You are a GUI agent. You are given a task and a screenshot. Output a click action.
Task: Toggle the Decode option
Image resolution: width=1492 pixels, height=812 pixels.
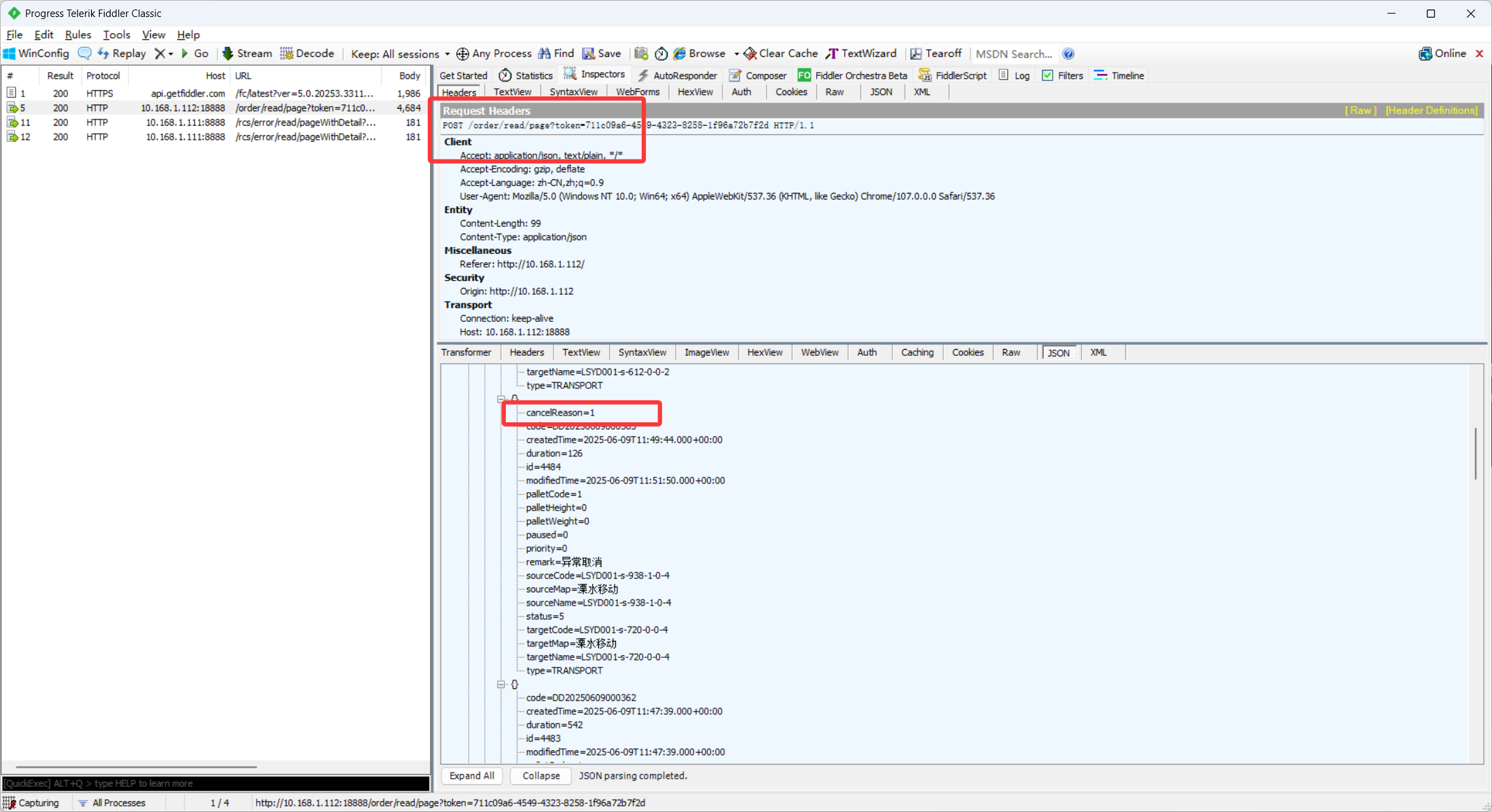[308, 54]
